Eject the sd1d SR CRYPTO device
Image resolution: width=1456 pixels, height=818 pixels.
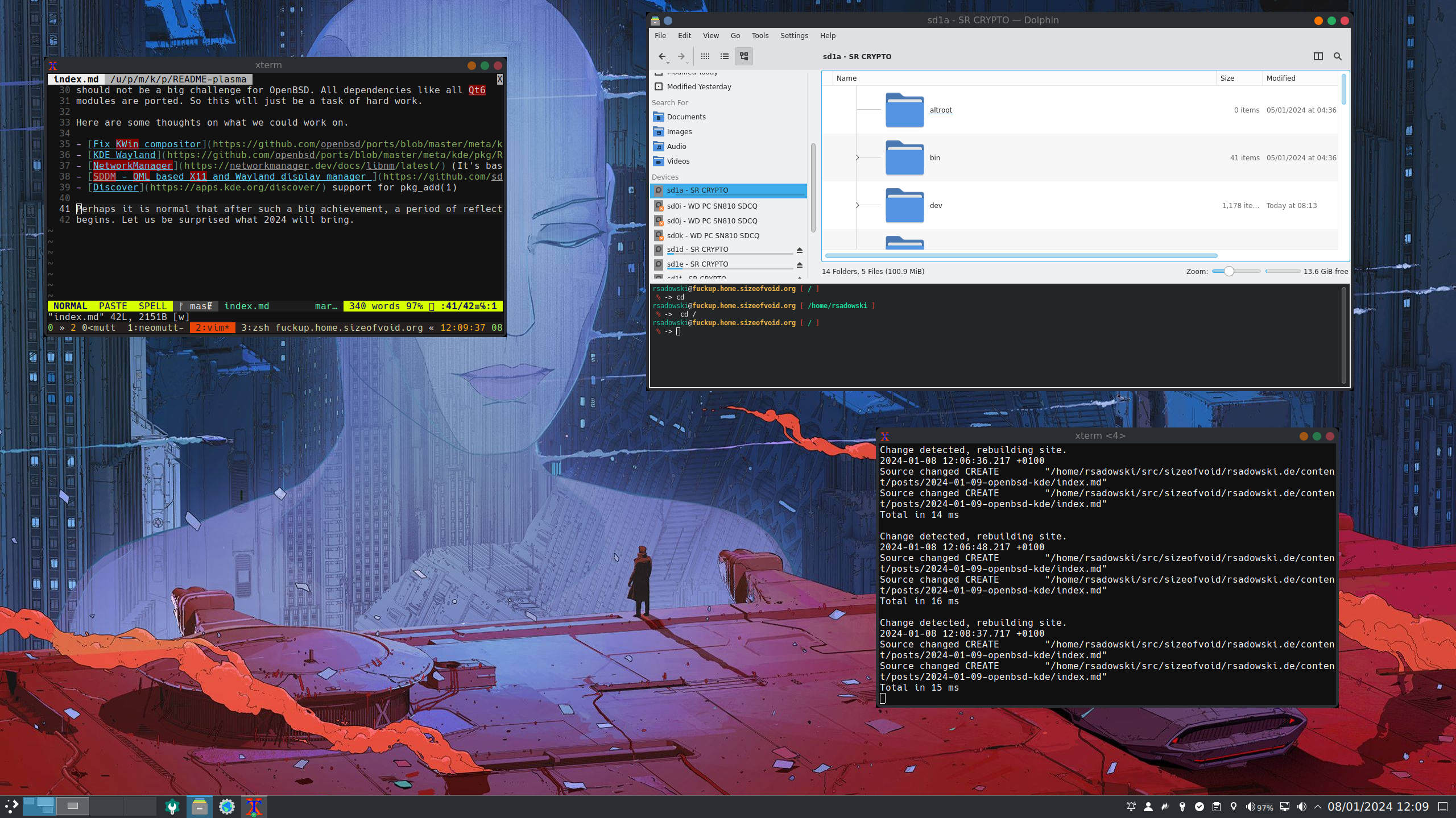799,250
